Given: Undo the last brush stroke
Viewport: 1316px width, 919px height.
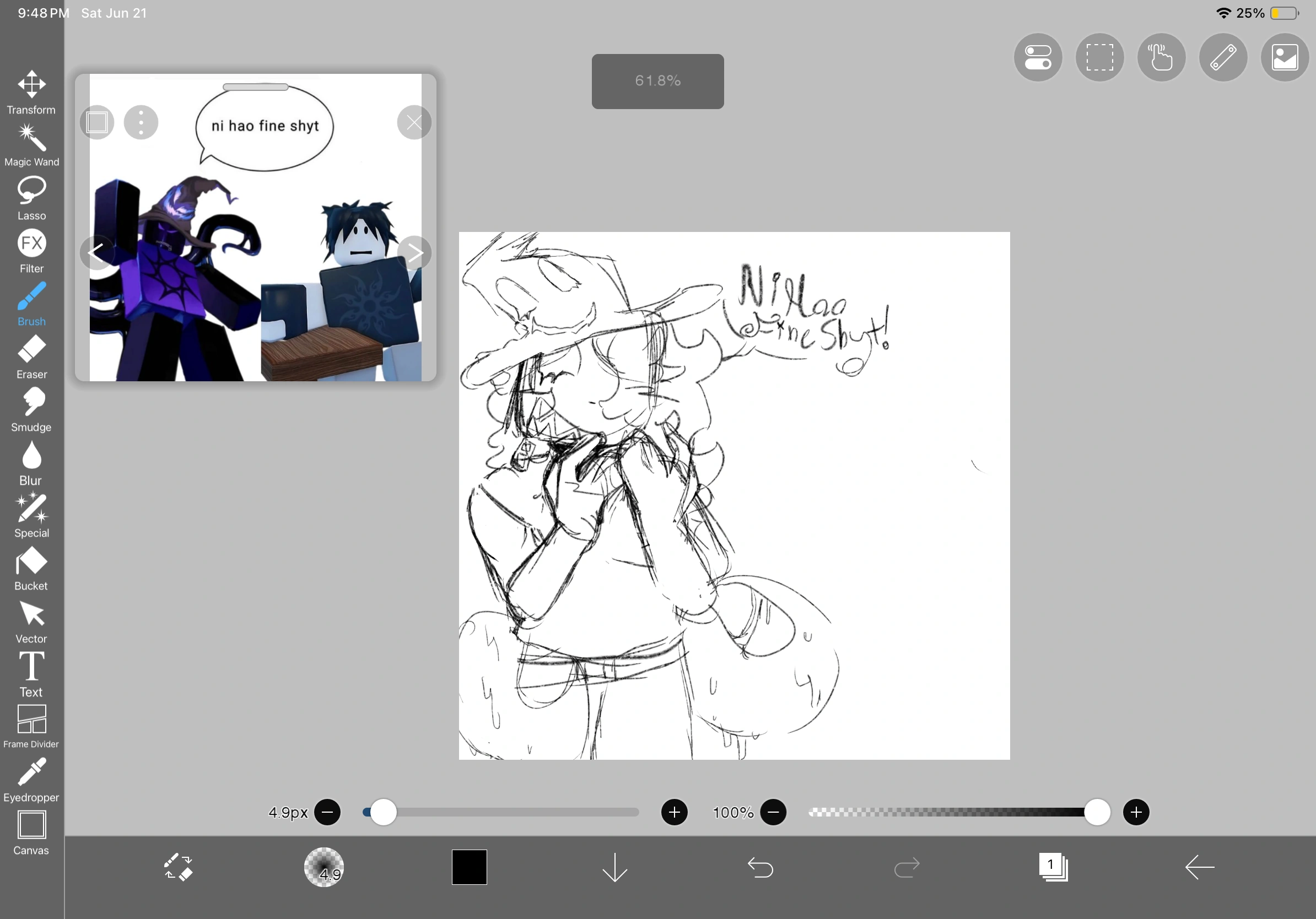Looking at the screenshot, I should coord(761,867).
